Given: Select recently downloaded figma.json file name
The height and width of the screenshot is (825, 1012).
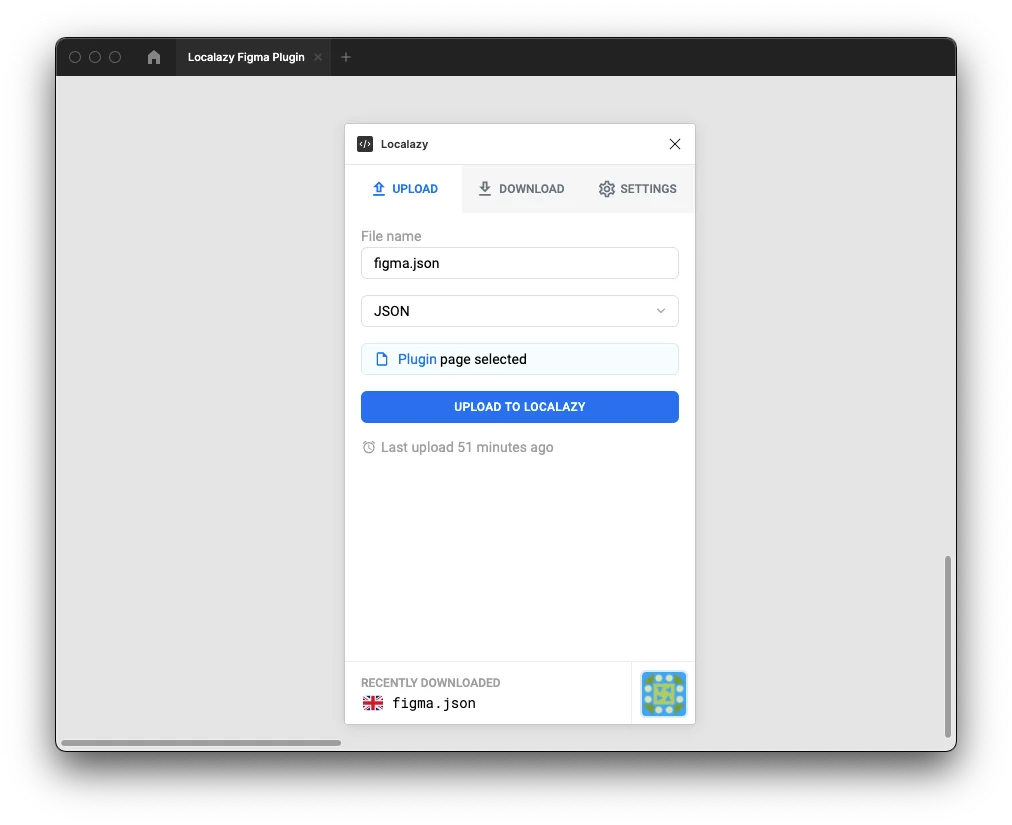Looking at the screenshot, I should (434, 703).
